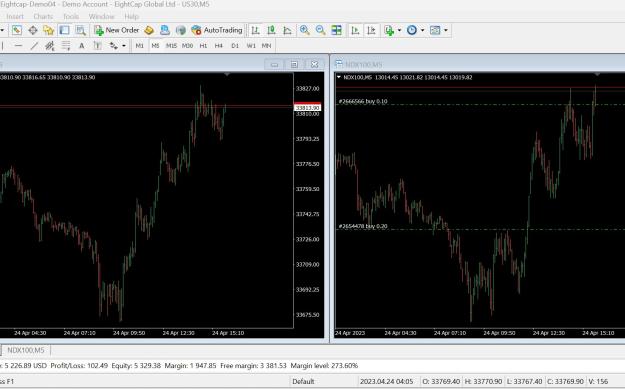
Task: Click the globe signals icon
Action: point(181,30)
